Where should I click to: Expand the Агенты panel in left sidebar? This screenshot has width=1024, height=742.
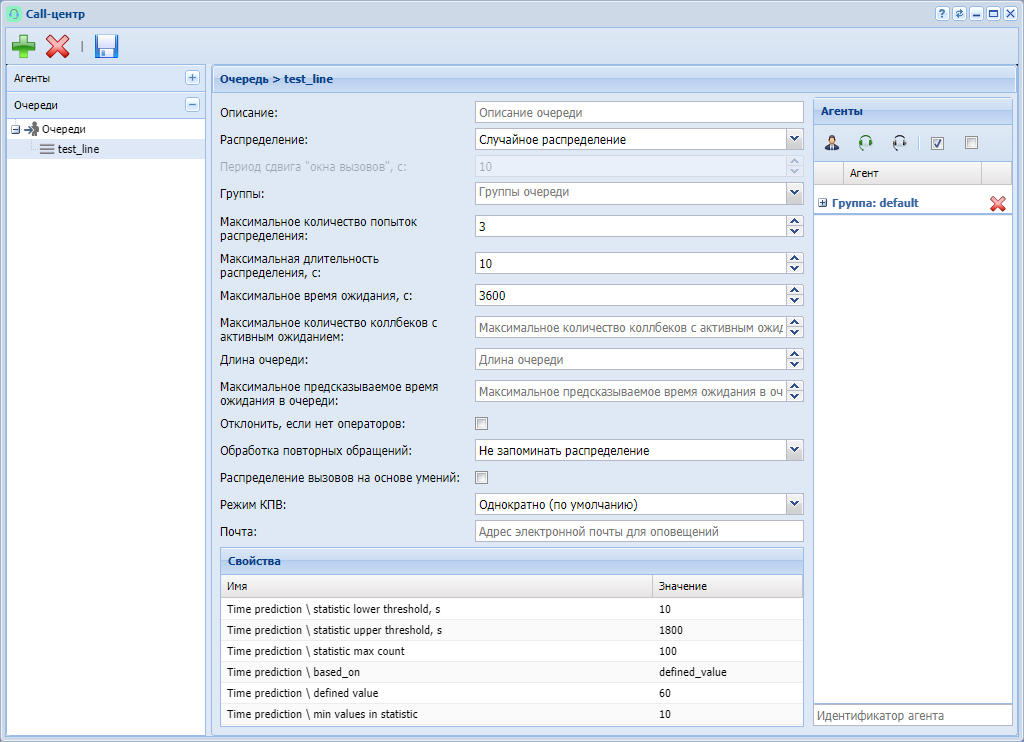click(x=192, y=78)
